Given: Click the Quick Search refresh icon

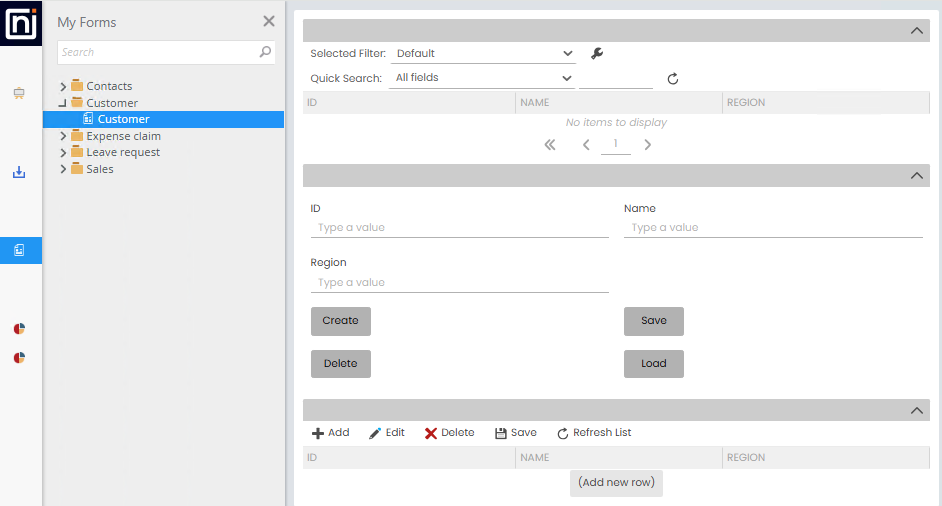Looking at the screenshot, I should point(673,79).
